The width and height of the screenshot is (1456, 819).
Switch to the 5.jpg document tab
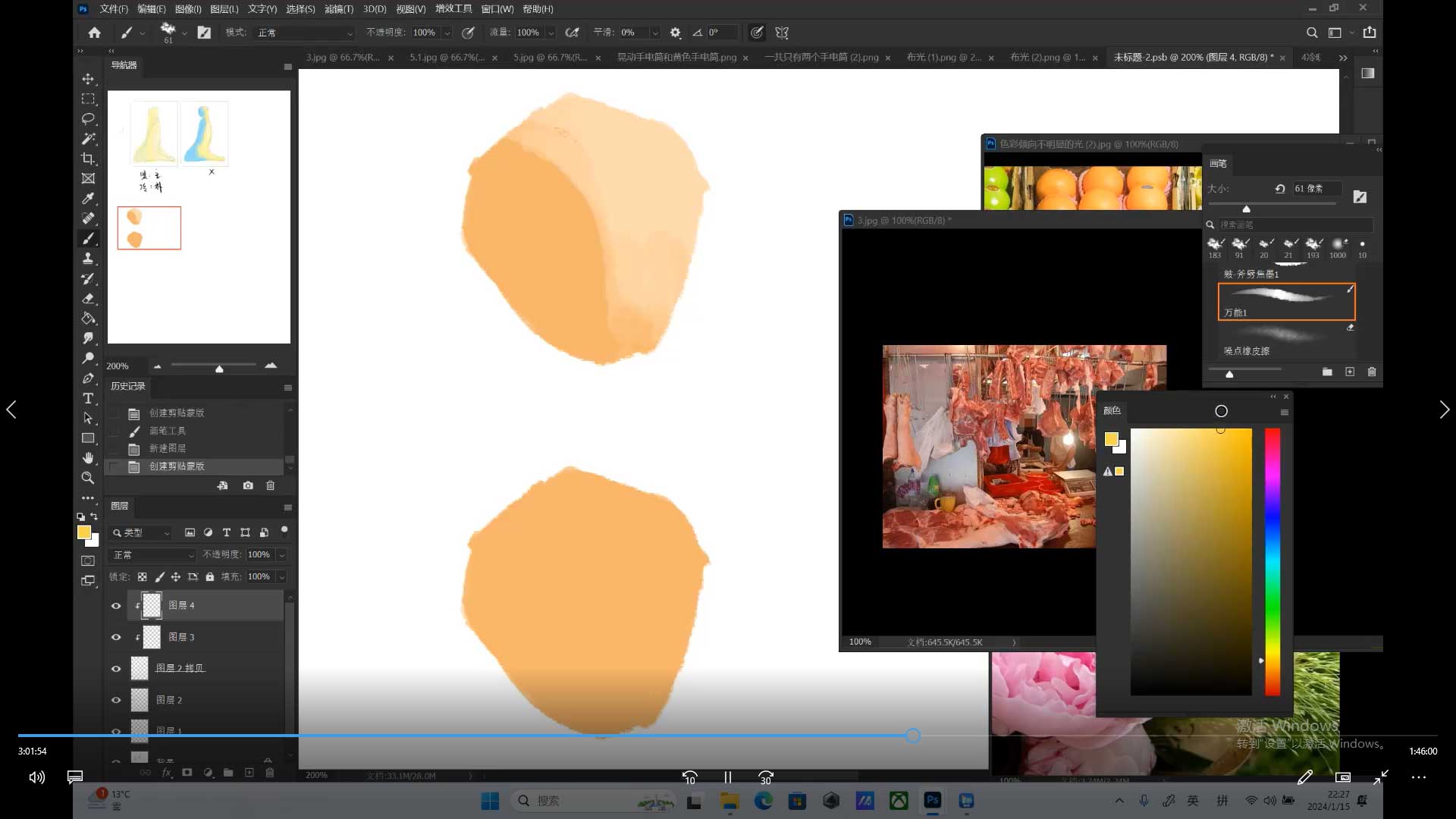550,58
